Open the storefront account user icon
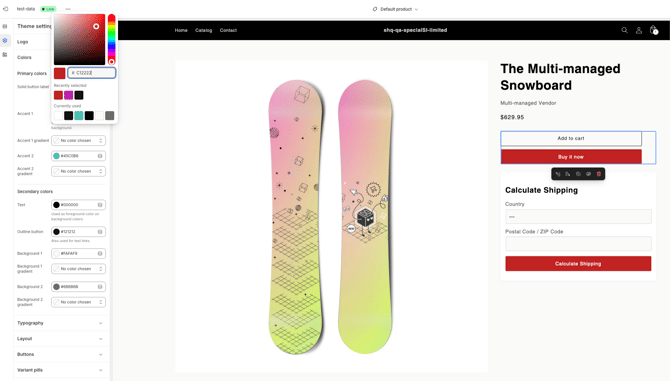 coord(639,30)
